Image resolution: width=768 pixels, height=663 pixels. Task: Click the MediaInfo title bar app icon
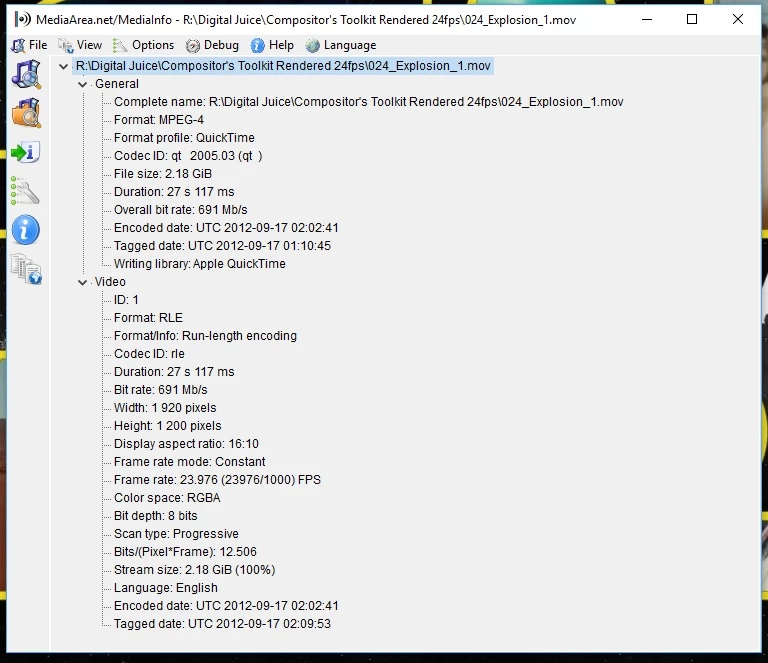23,20
